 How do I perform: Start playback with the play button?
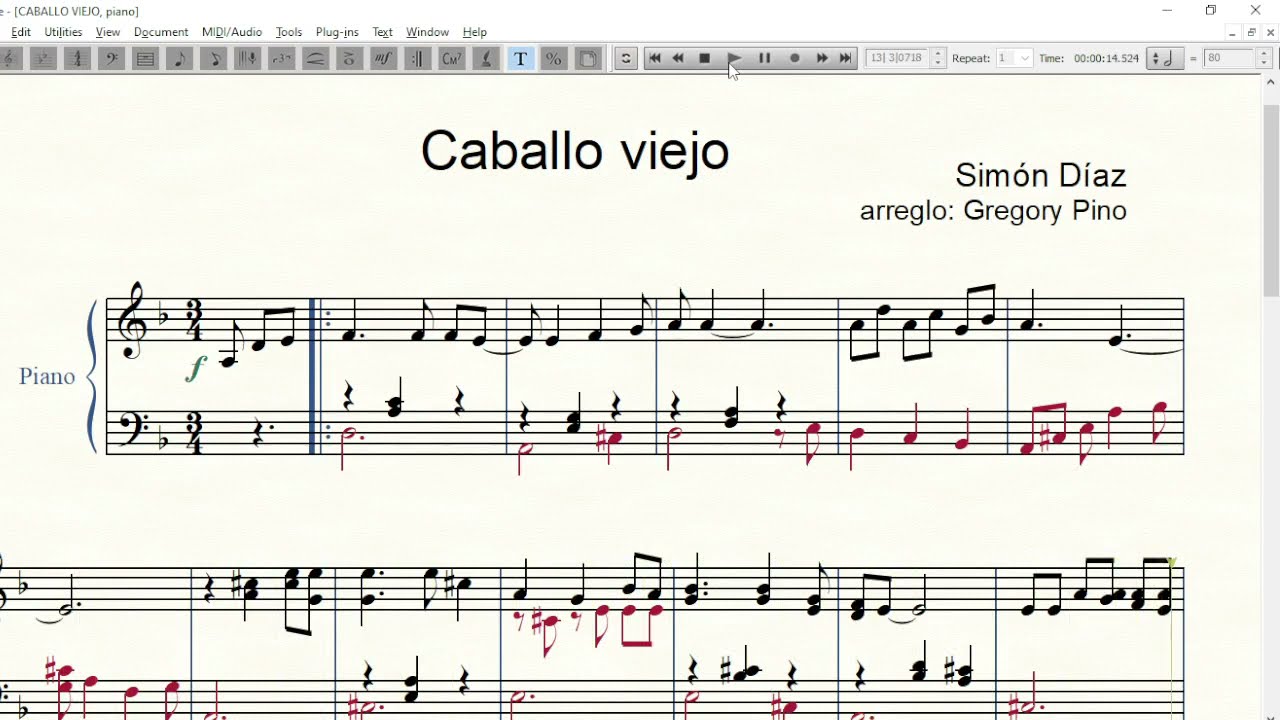pyautogui.click(x=733, y=58)
